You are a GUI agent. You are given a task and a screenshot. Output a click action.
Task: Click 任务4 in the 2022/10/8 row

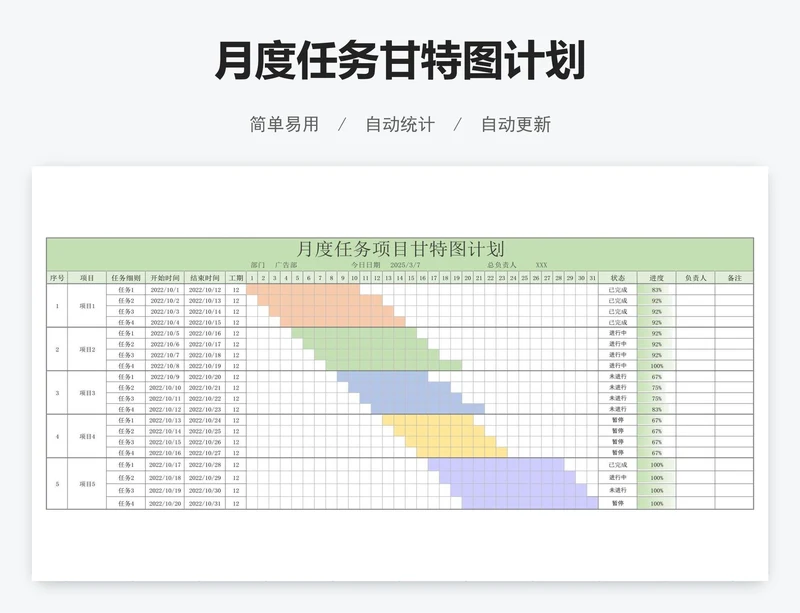(x=126, y=365)
